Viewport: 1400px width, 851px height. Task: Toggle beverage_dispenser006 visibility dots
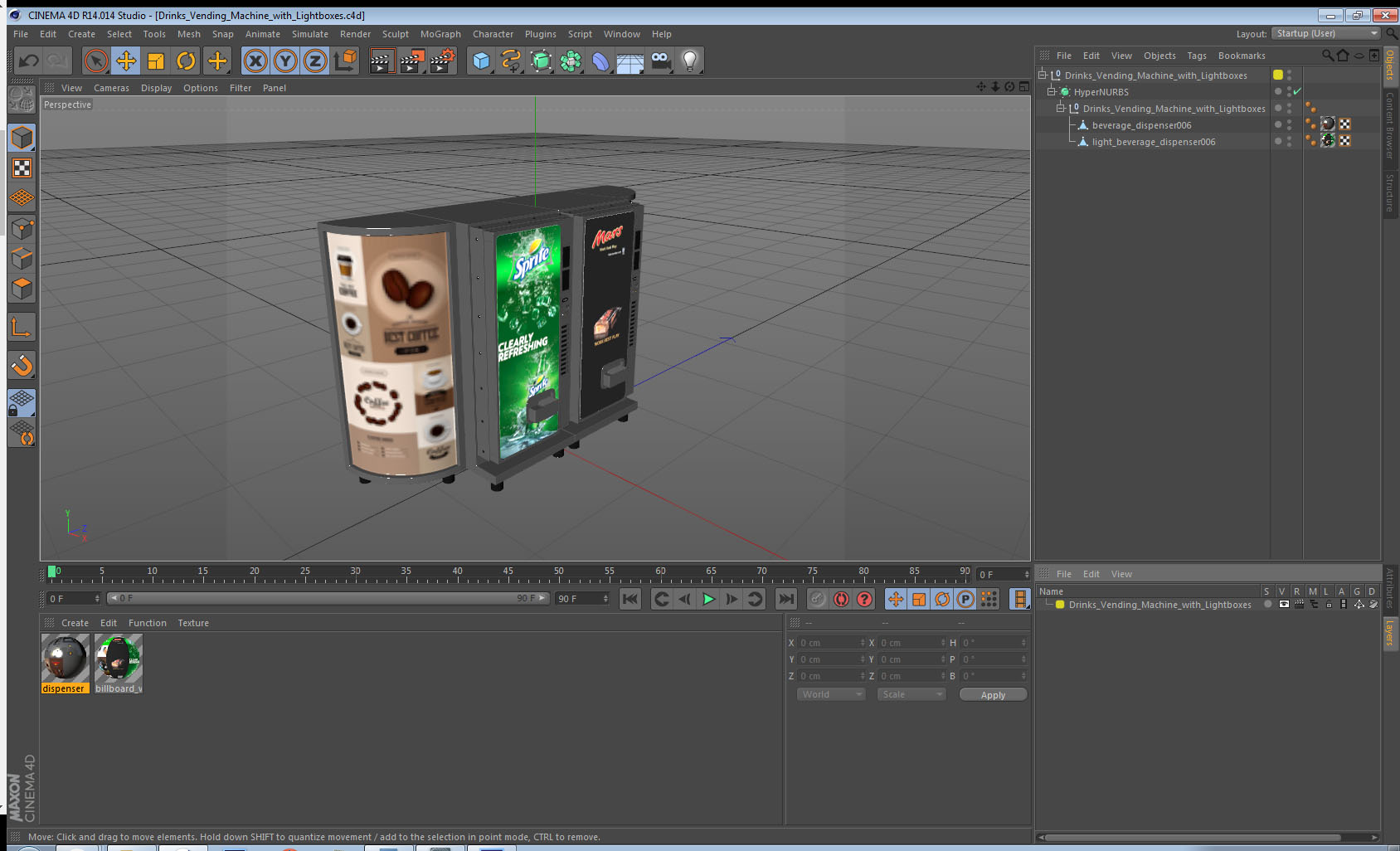tap(1289, 124)
